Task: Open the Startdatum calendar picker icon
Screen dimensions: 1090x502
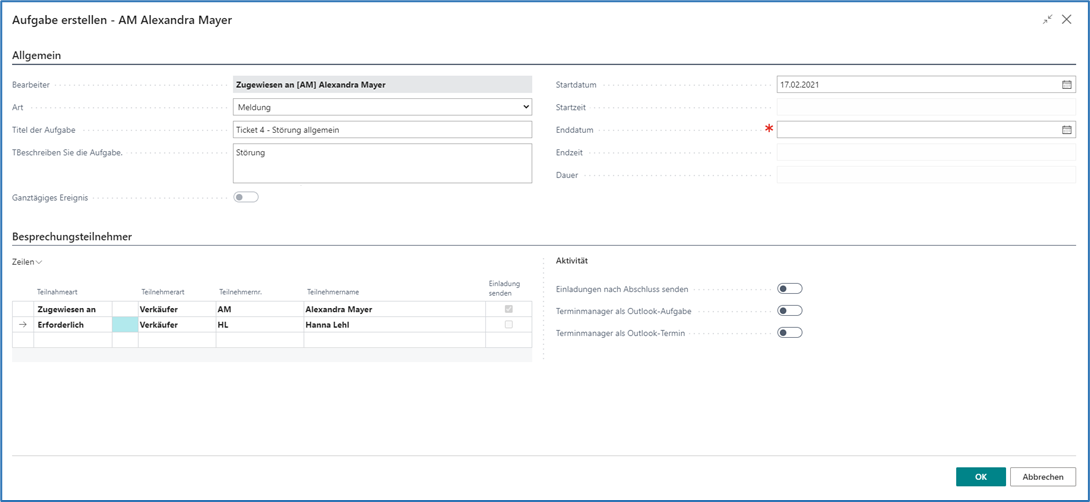Action: click(x=1066, y=85)
